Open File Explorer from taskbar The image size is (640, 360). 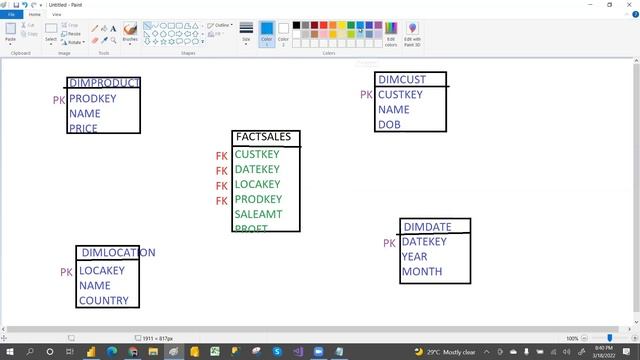pyautogui.click(x=153, y=351)
